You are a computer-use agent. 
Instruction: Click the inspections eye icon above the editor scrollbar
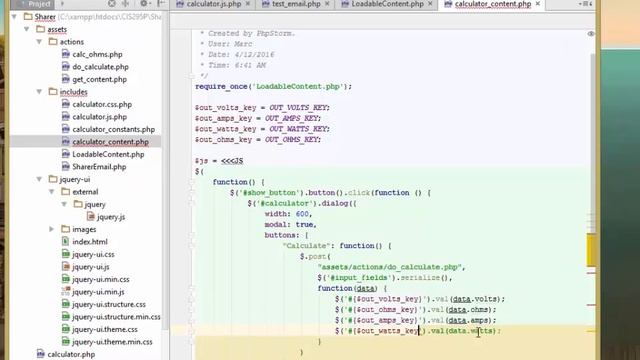[x=591, y=34]
